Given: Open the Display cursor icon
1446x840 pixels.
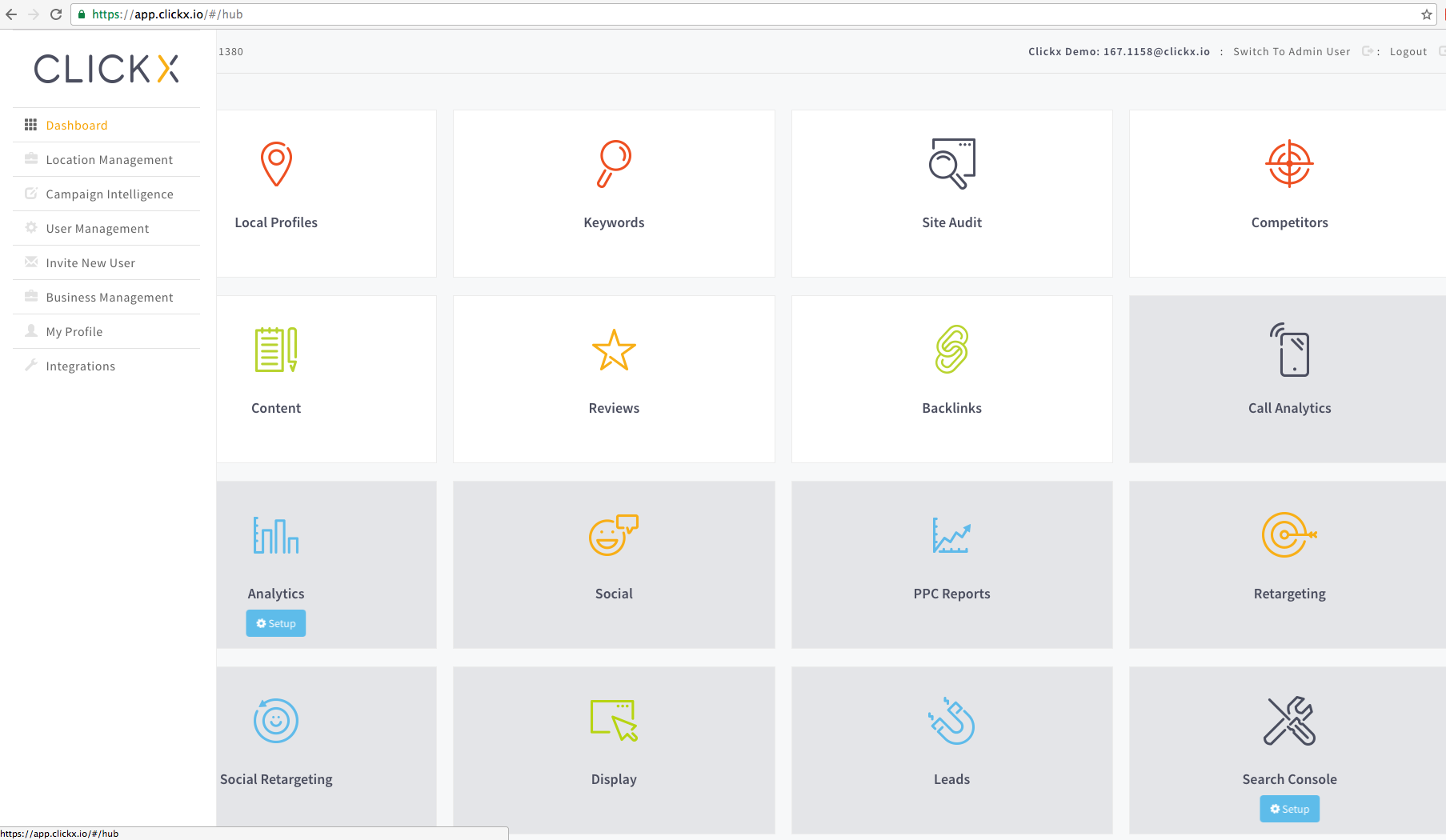Looking at the screenshot, I should tap(614, 721).
